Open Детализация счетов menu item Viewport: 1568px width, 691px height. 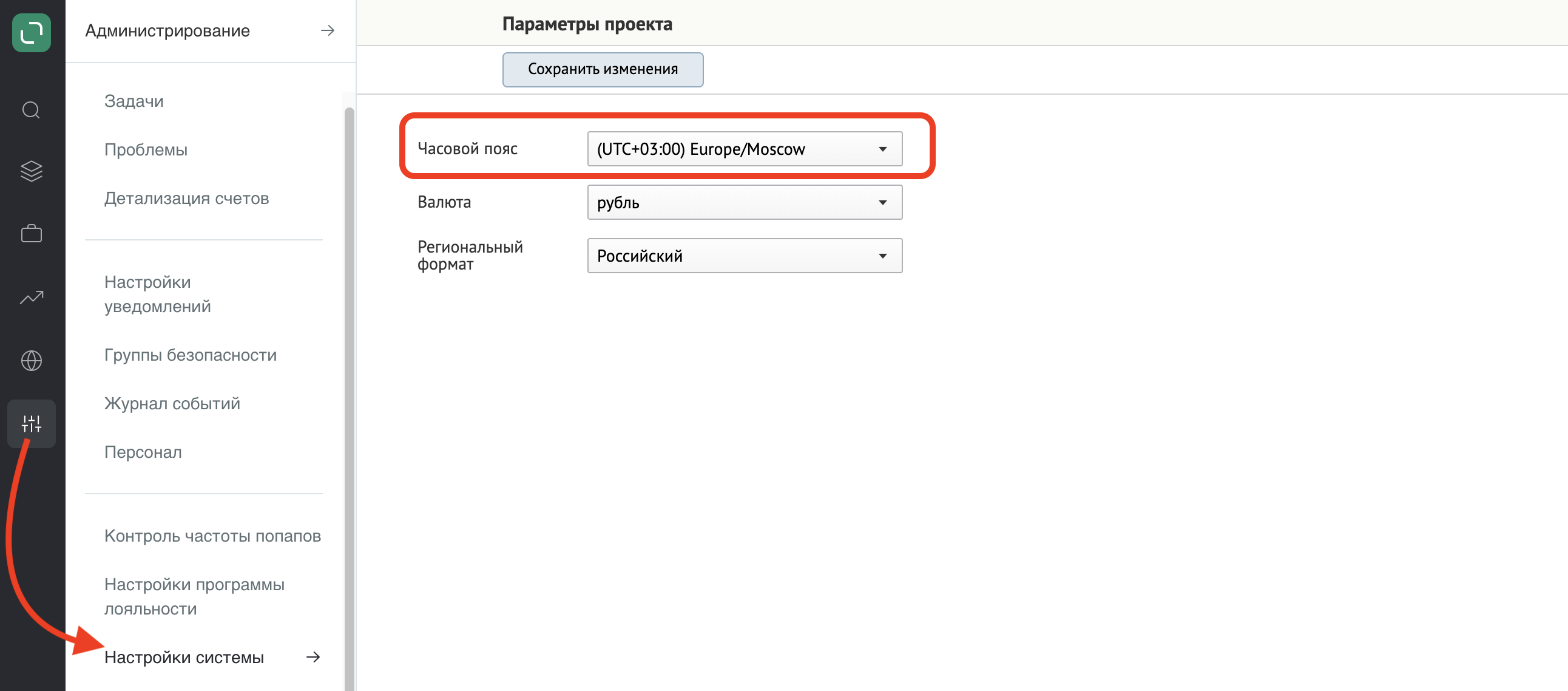[186, 199]
